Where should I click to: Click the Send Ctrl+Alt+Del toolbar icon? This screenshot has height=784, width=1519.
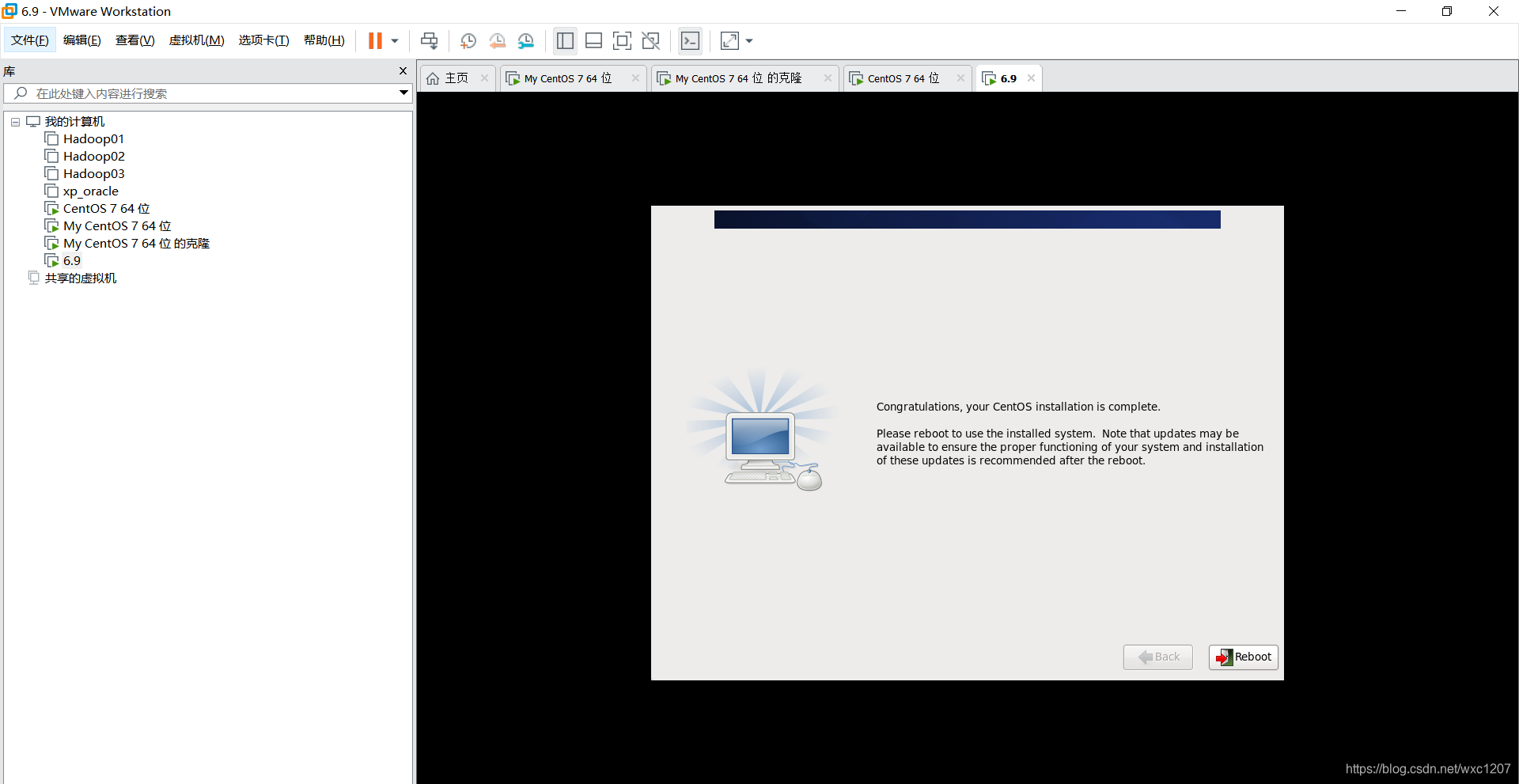pyautogui.click(x=429, y=40)
